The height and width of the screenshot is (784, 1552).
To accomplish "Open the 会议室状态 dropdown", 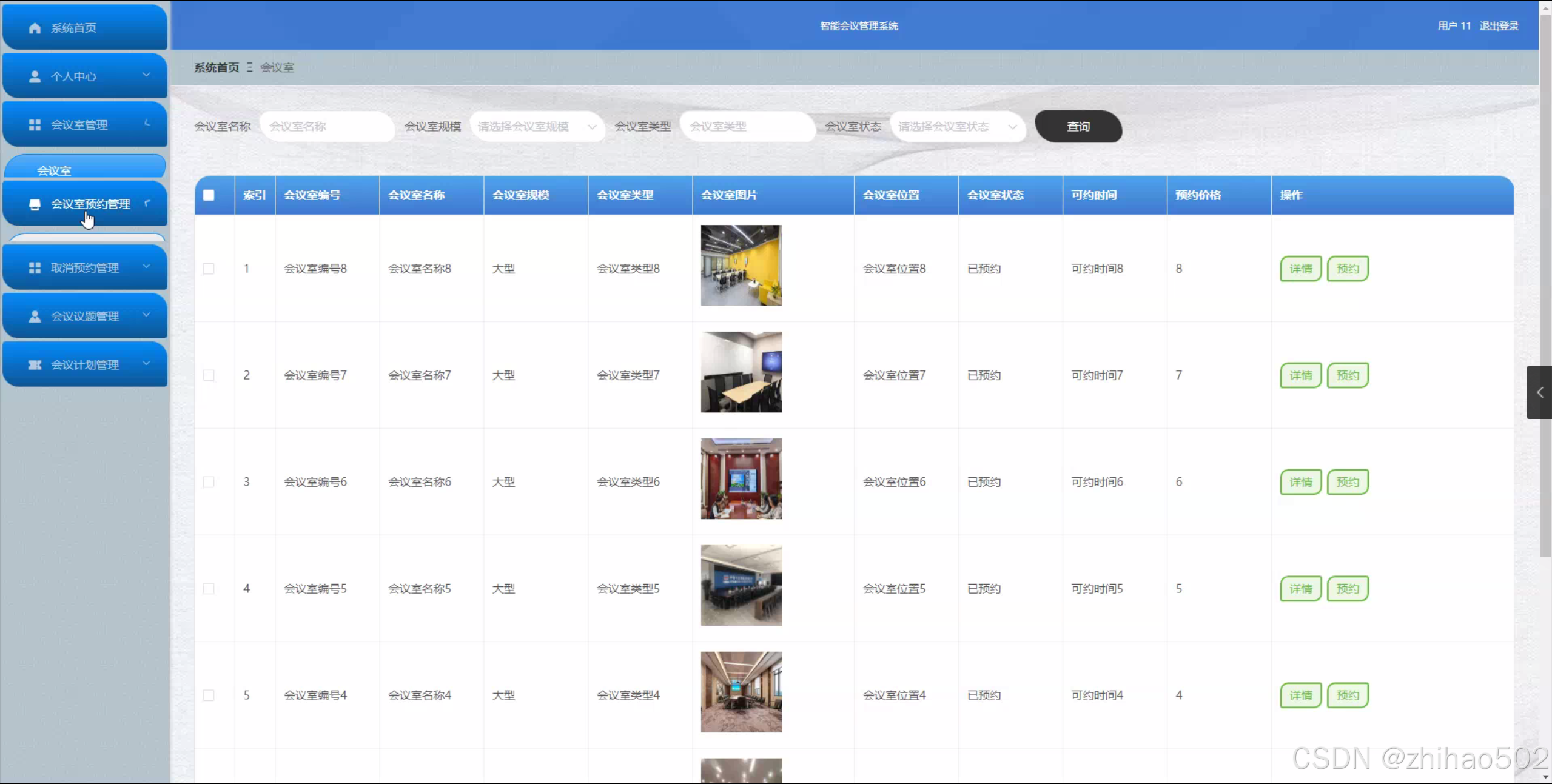I will [957, 127].
